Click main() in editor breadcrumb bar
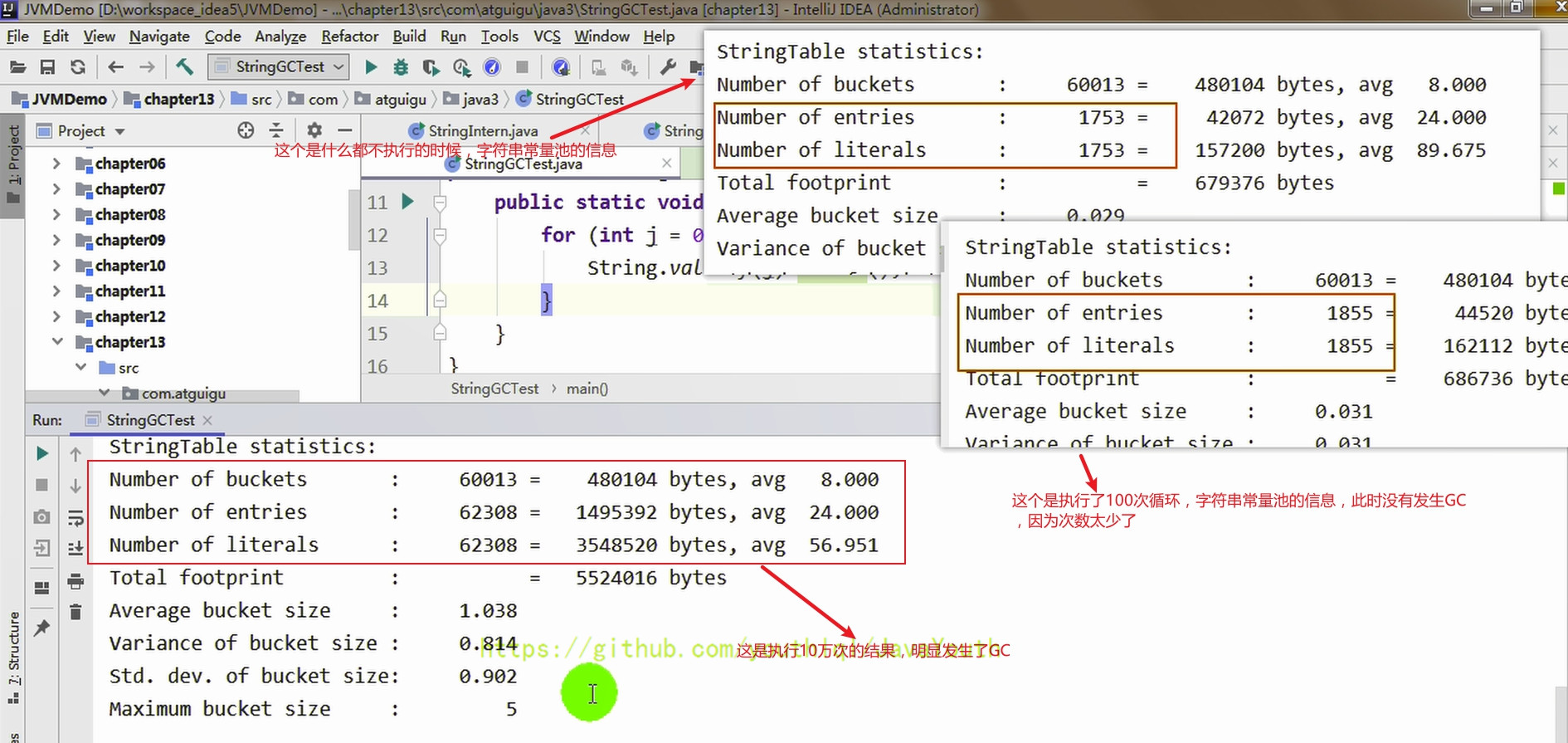 click(x=587, y=389)
